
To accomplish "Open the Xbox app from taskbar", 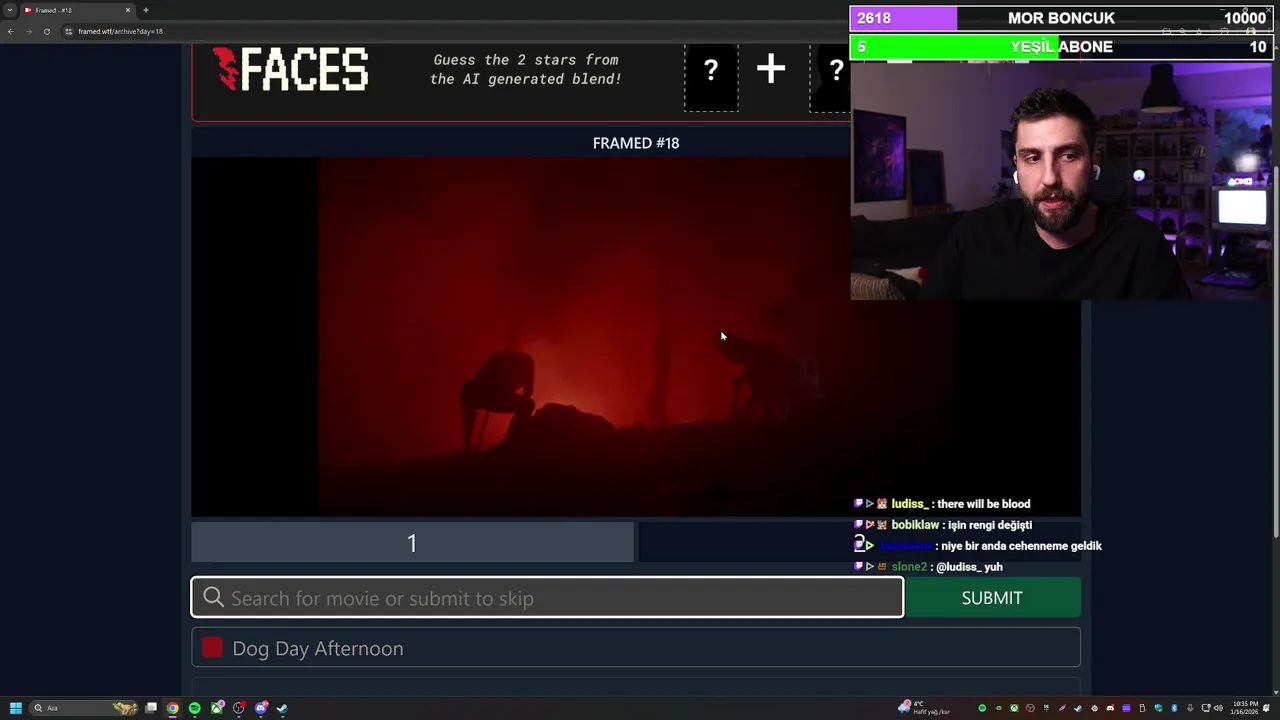I will click(x=217, y=708).
